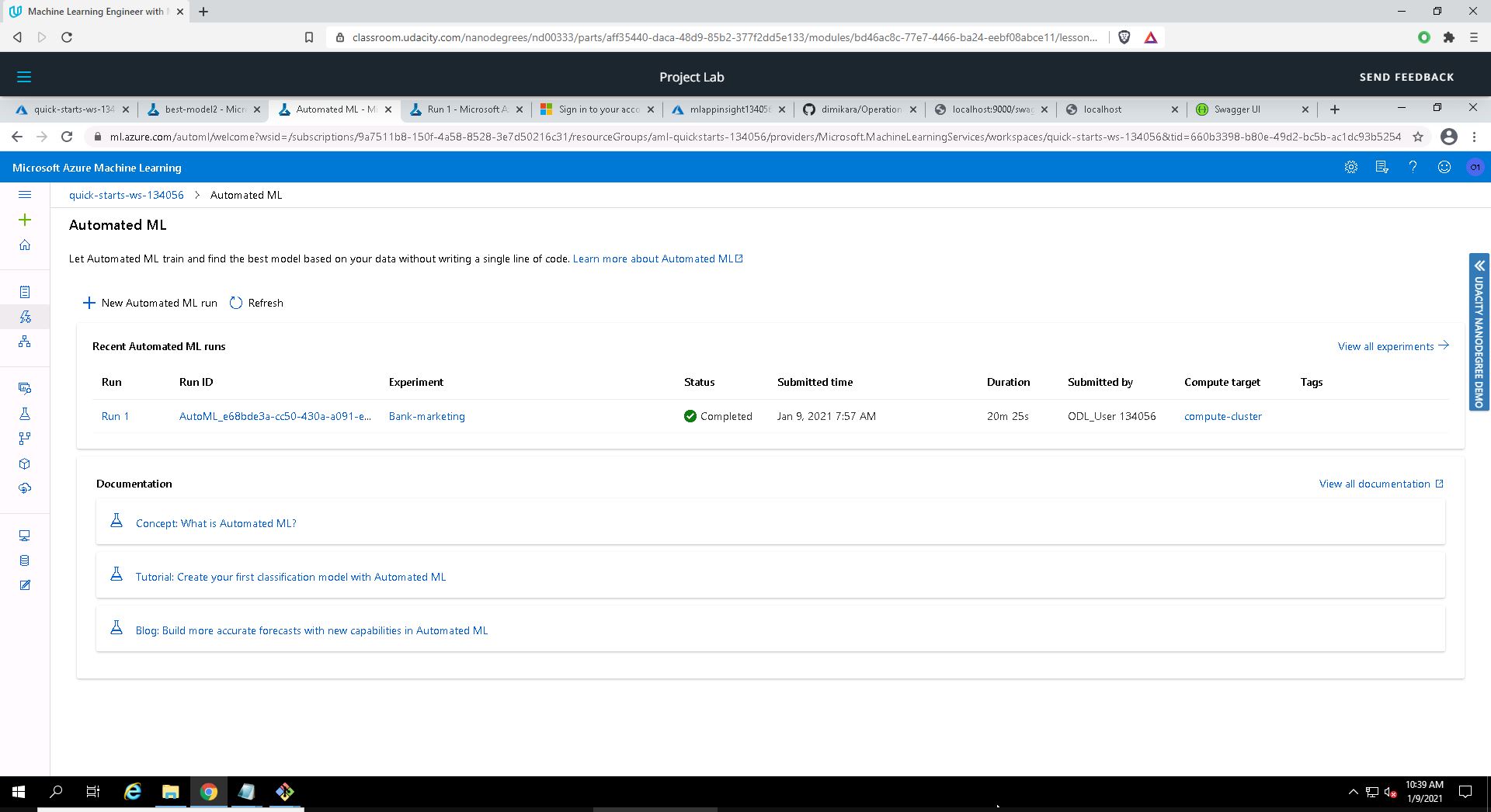Open the Compute monitor sidebar icon
The image size is (1491, 812).
25,536
